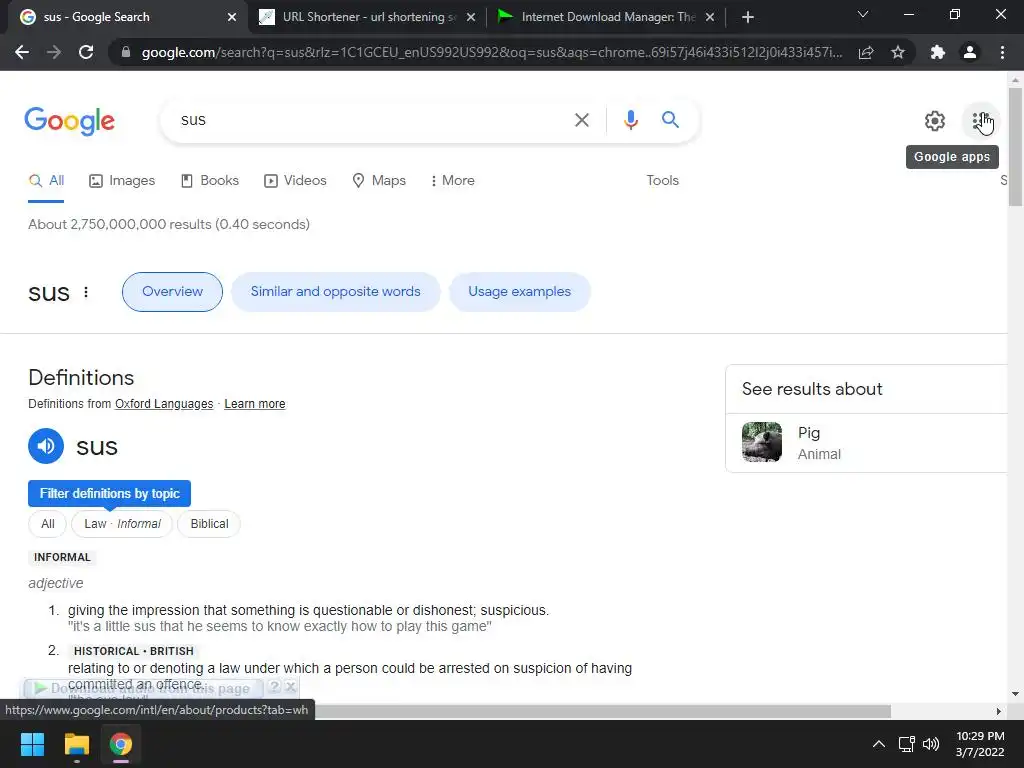Open the Learn more link
The height and width of the screenshot is (768, 1024).
tap(255, 404)
